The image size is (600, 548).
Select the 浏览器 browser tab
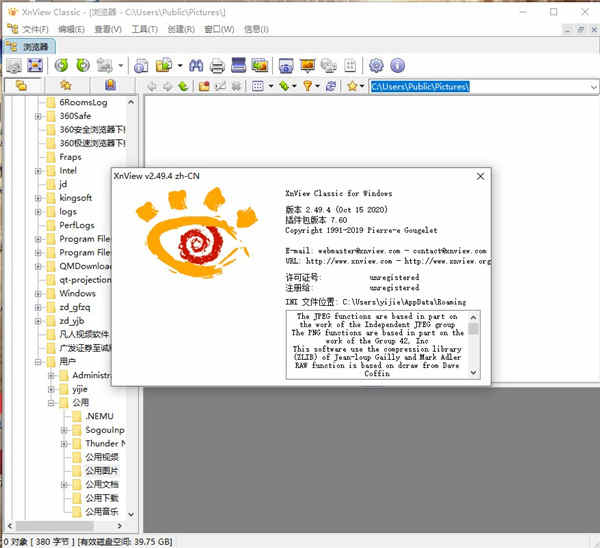pyautogui.click(x=30, y=47)
